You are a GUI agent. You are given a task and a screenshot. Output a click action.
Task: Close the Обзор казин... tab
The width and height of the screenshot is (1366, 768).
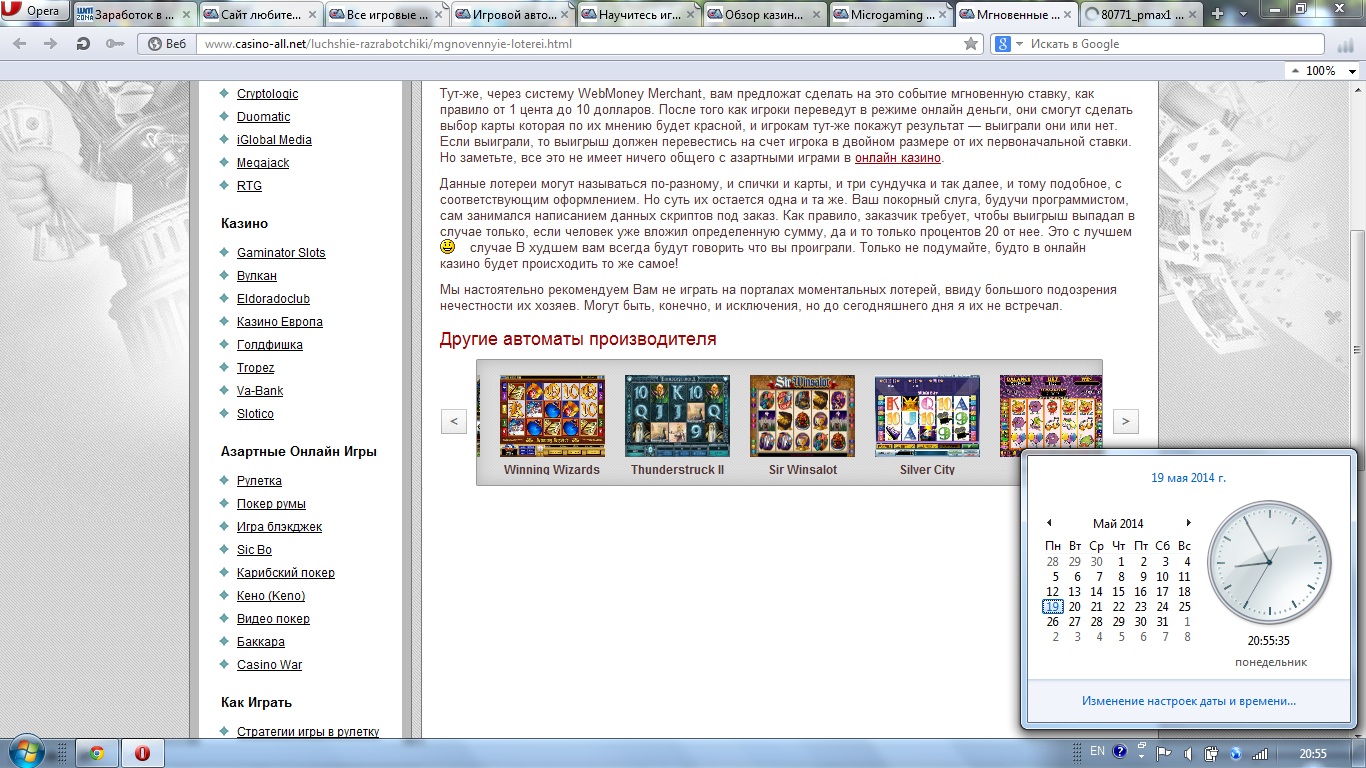pyautogui.click(x=816, y=14)
